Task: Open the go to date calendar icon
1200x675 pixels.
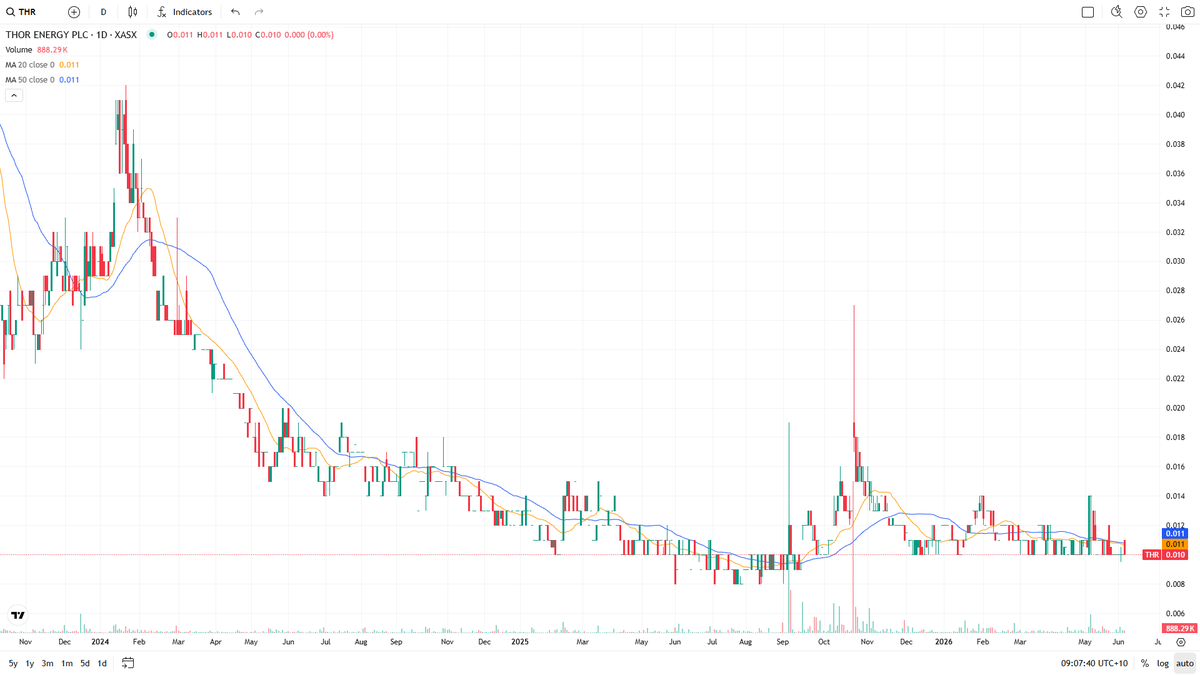Action: click(x=128, y=663)
